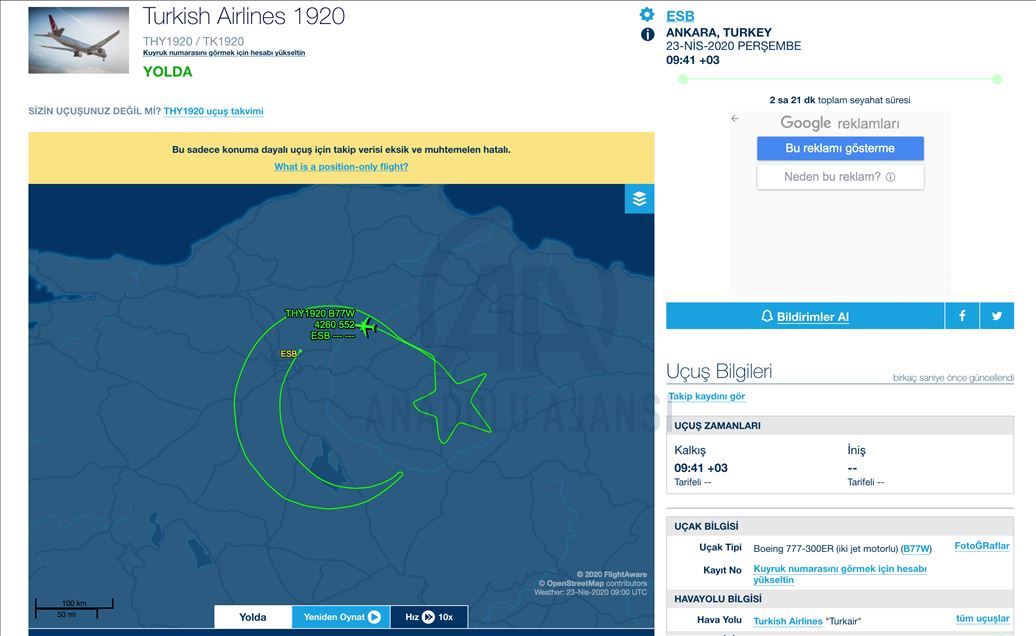Open the map layers icon
This screenshot has width=1036, height=636.
(x=639, y=199)
